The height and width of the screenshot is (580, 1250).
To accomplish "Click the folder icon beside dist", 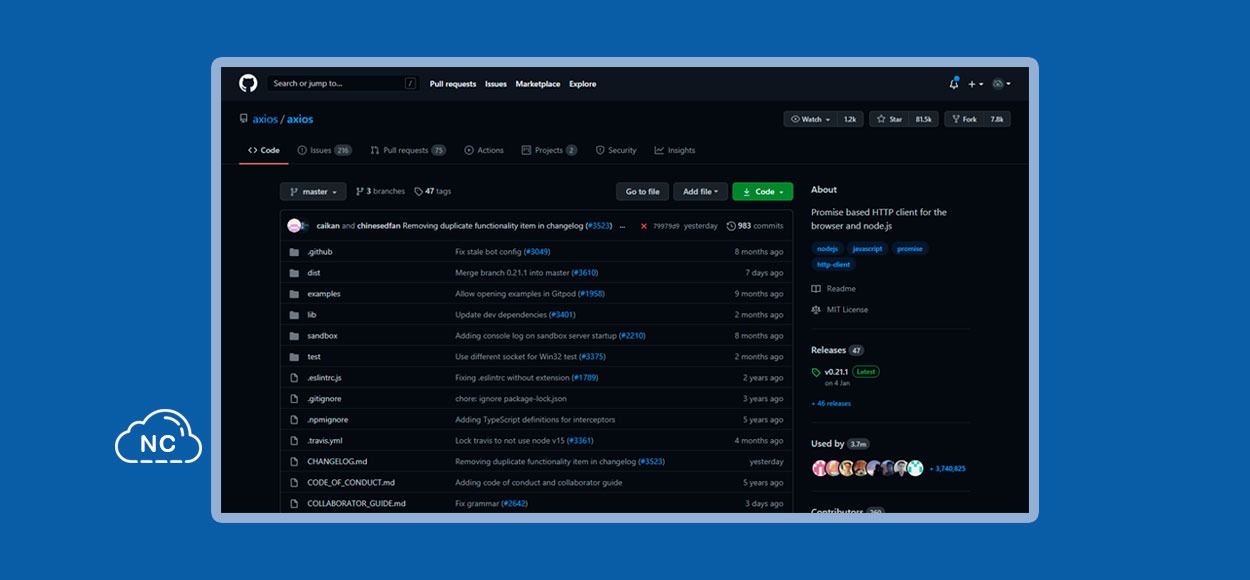I will (294, 273).
